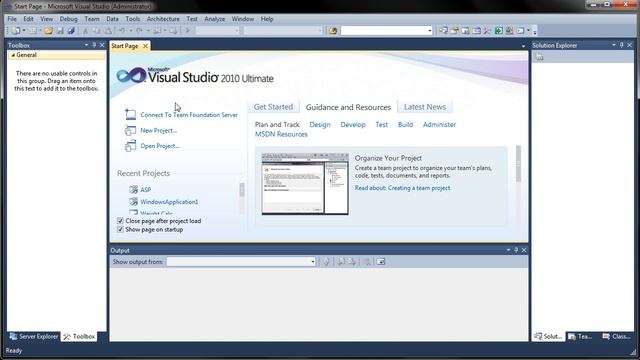The image size is (640, 360).
Task: Click the New Project toolbar icon
Action: click(16, 31)
